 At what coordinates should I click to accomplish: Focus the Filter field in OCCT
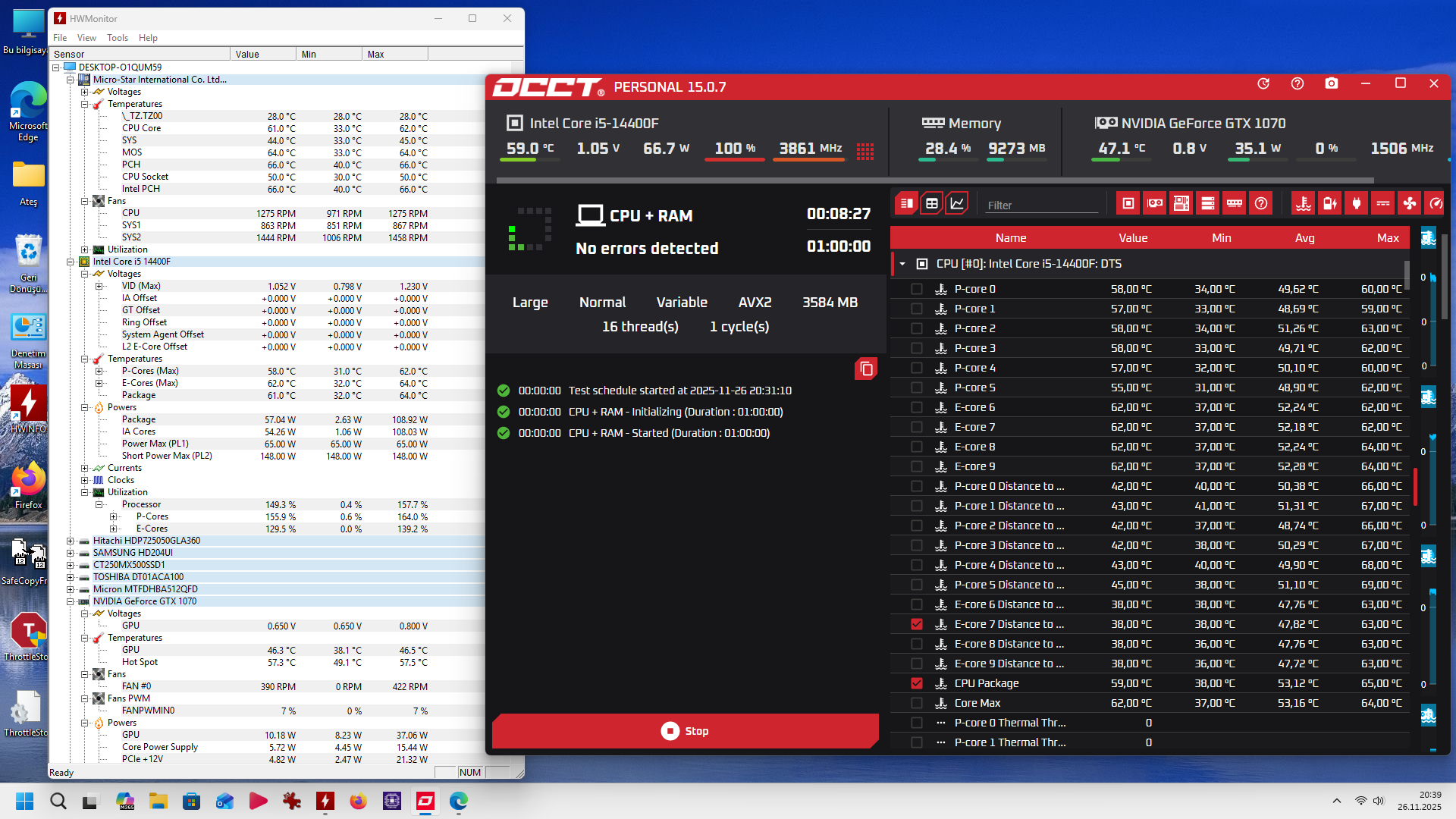click(1042, 206)
